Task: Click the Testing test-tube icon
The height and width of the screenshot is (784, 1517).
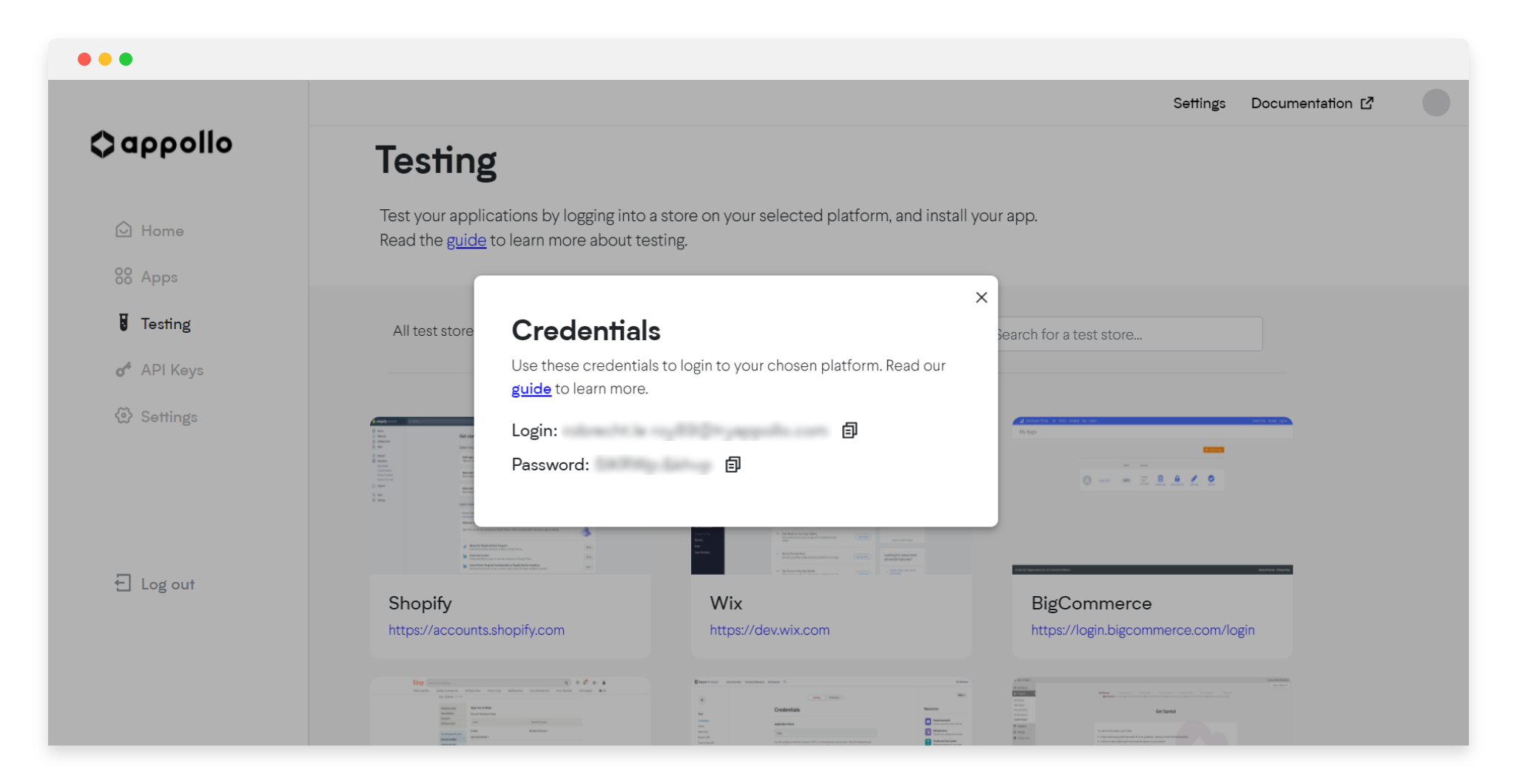Action: tap(124, 323)
